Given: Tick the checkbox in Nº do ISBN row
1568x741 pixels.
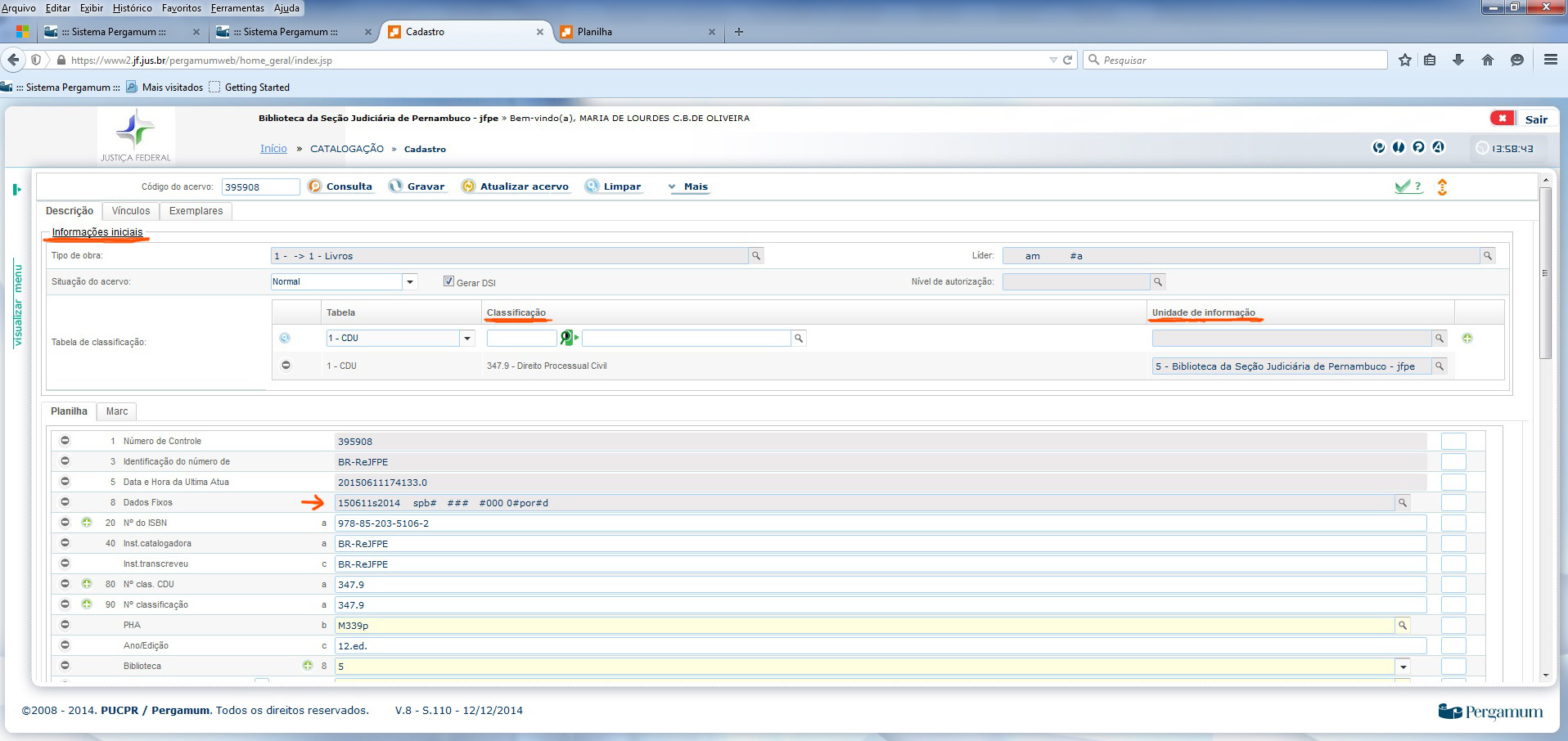Looking at the screenshot, I should point(1453,523).
